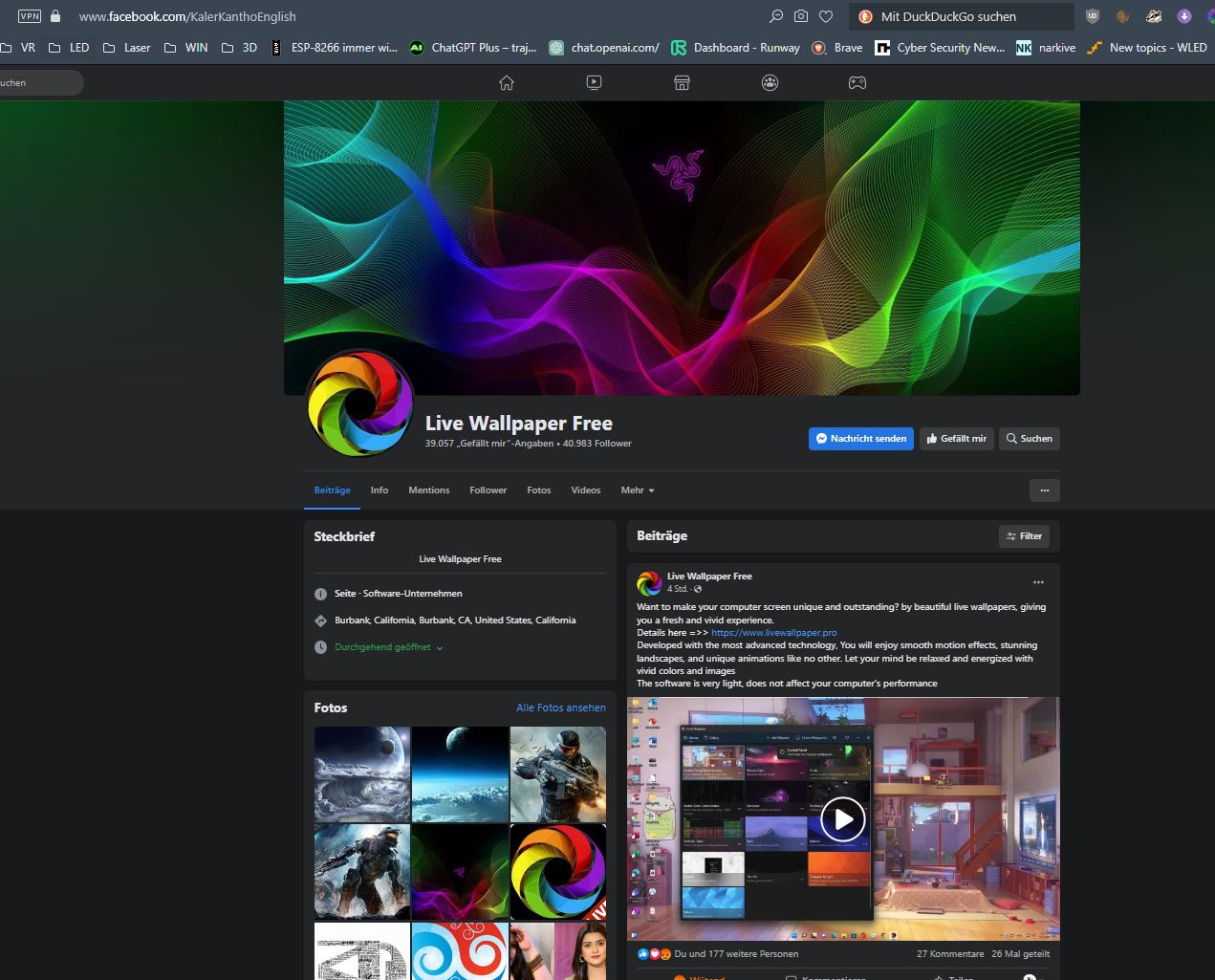Click the Gefällt mir like button
Image resolution: width=1215 pixels, height=980 pixels.
coord(956,439)
